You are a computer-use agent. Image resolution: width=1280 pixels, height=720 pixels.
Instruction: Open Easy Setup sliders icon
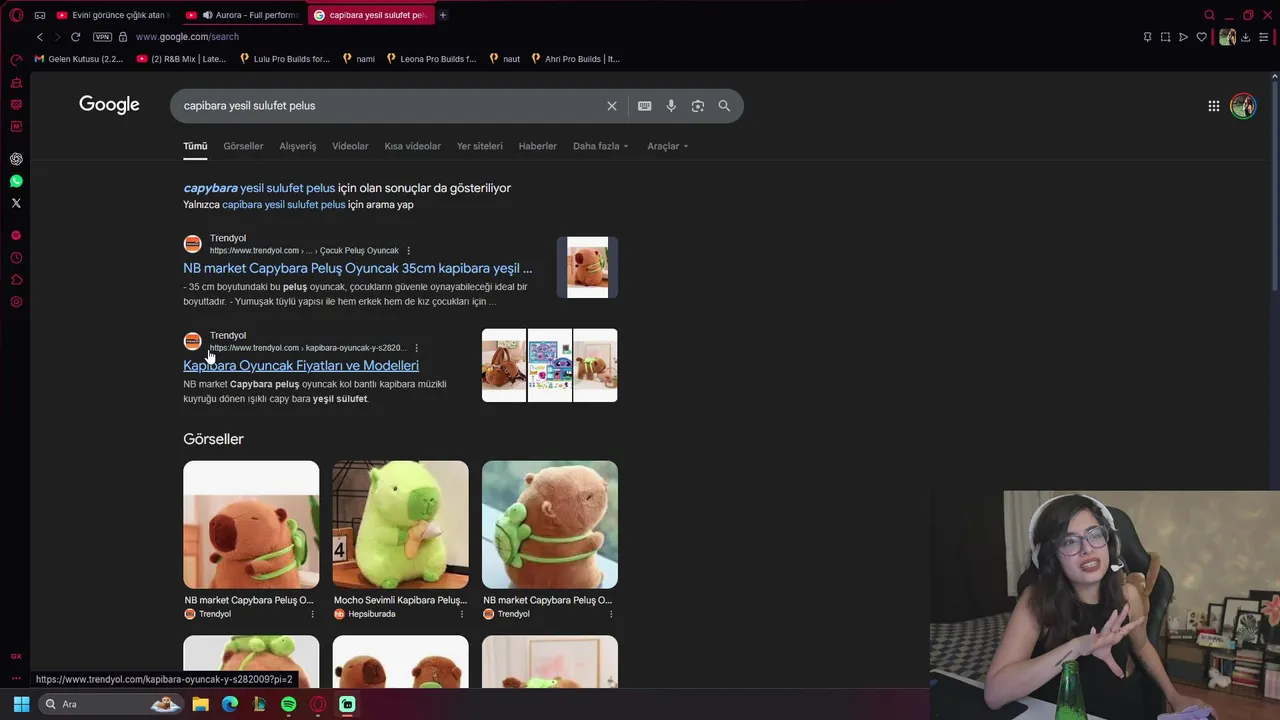(1264, 37)
